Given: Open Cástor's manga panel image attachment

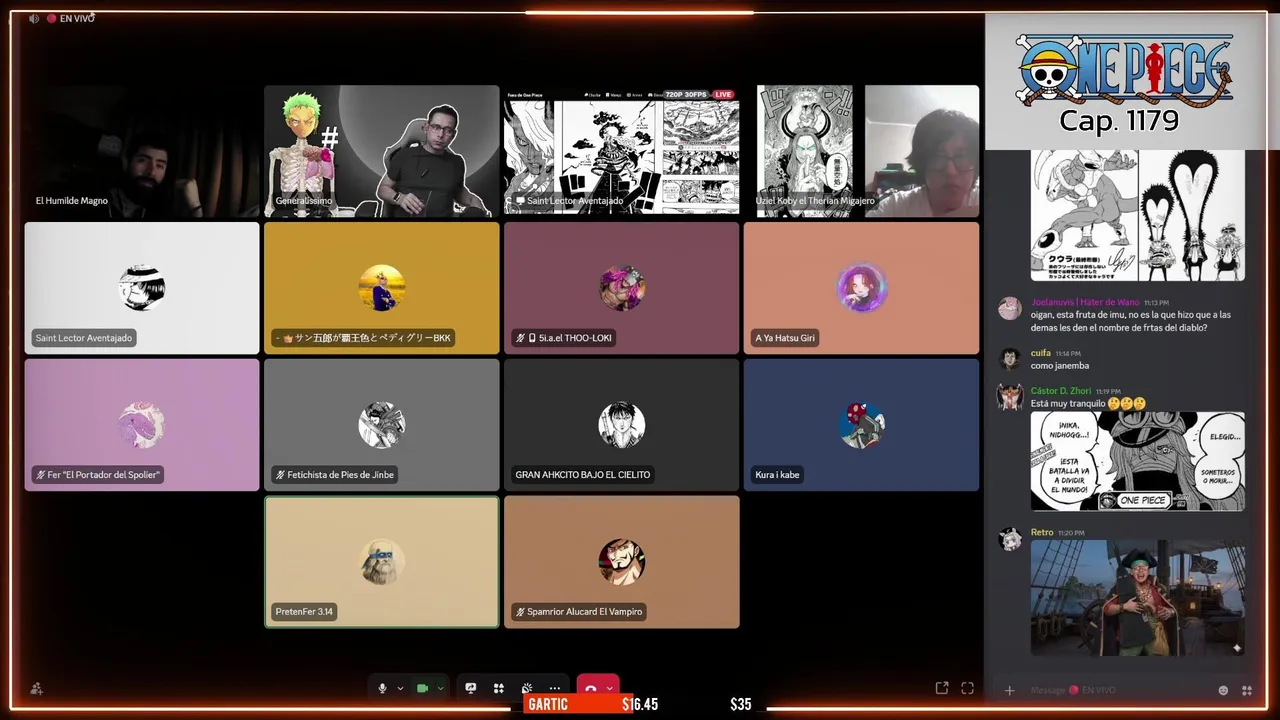Looking at the screenshot, I should (x=1138, y=461).
